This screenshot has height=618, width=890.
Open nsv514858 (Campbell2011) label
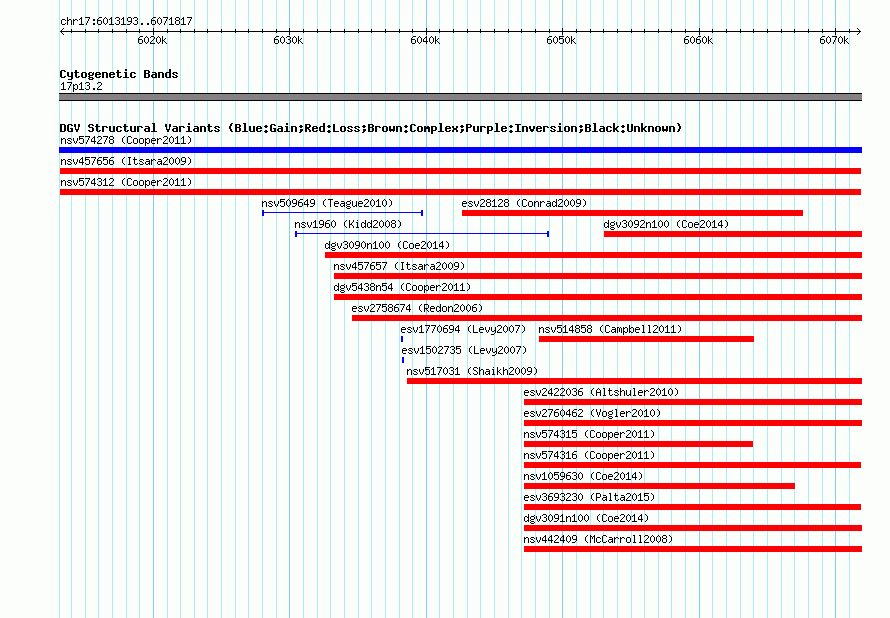610,329
